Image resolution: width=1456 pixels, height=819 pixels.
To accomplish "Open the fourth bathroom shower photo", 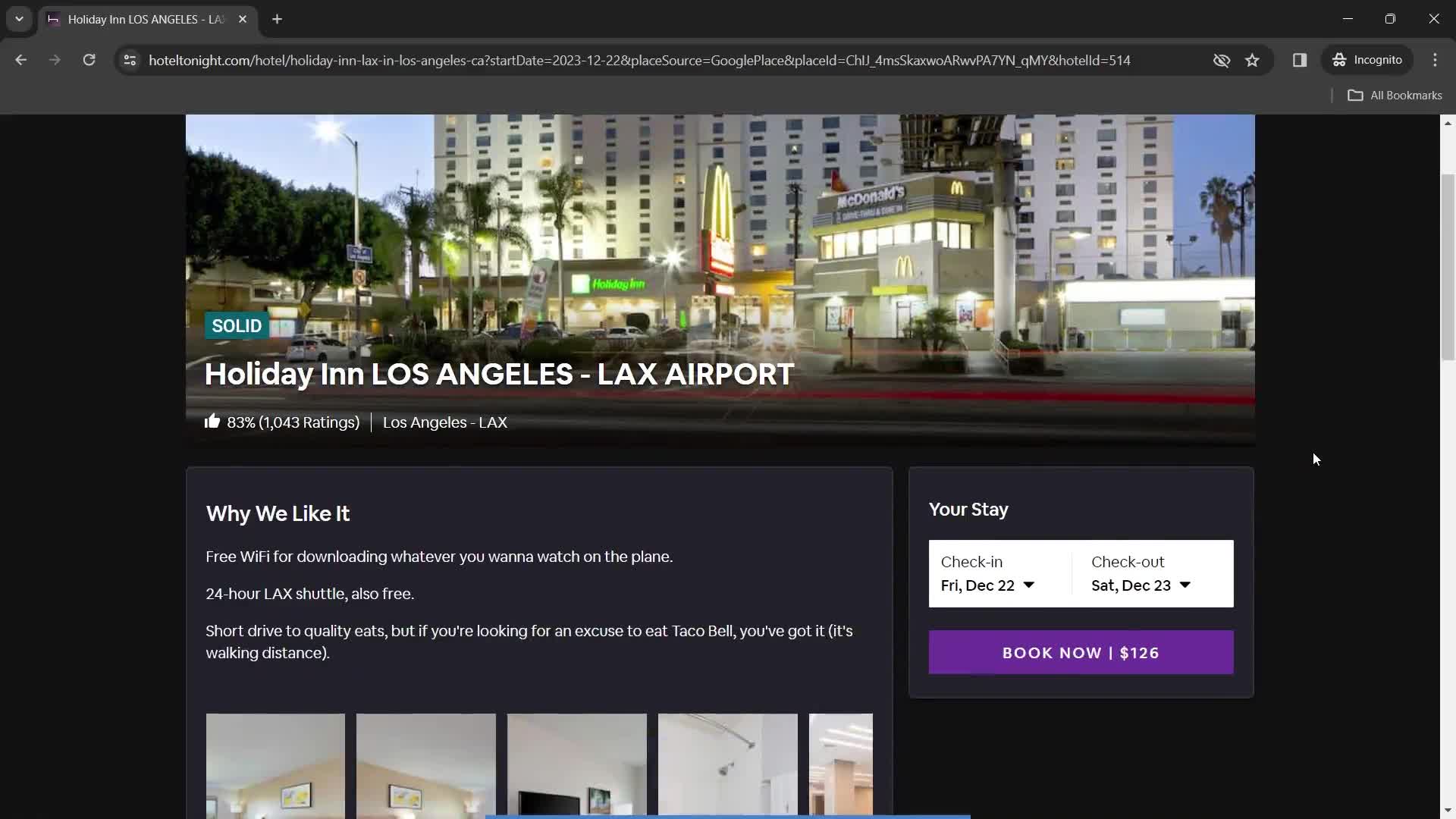I will tap(728, 764).
